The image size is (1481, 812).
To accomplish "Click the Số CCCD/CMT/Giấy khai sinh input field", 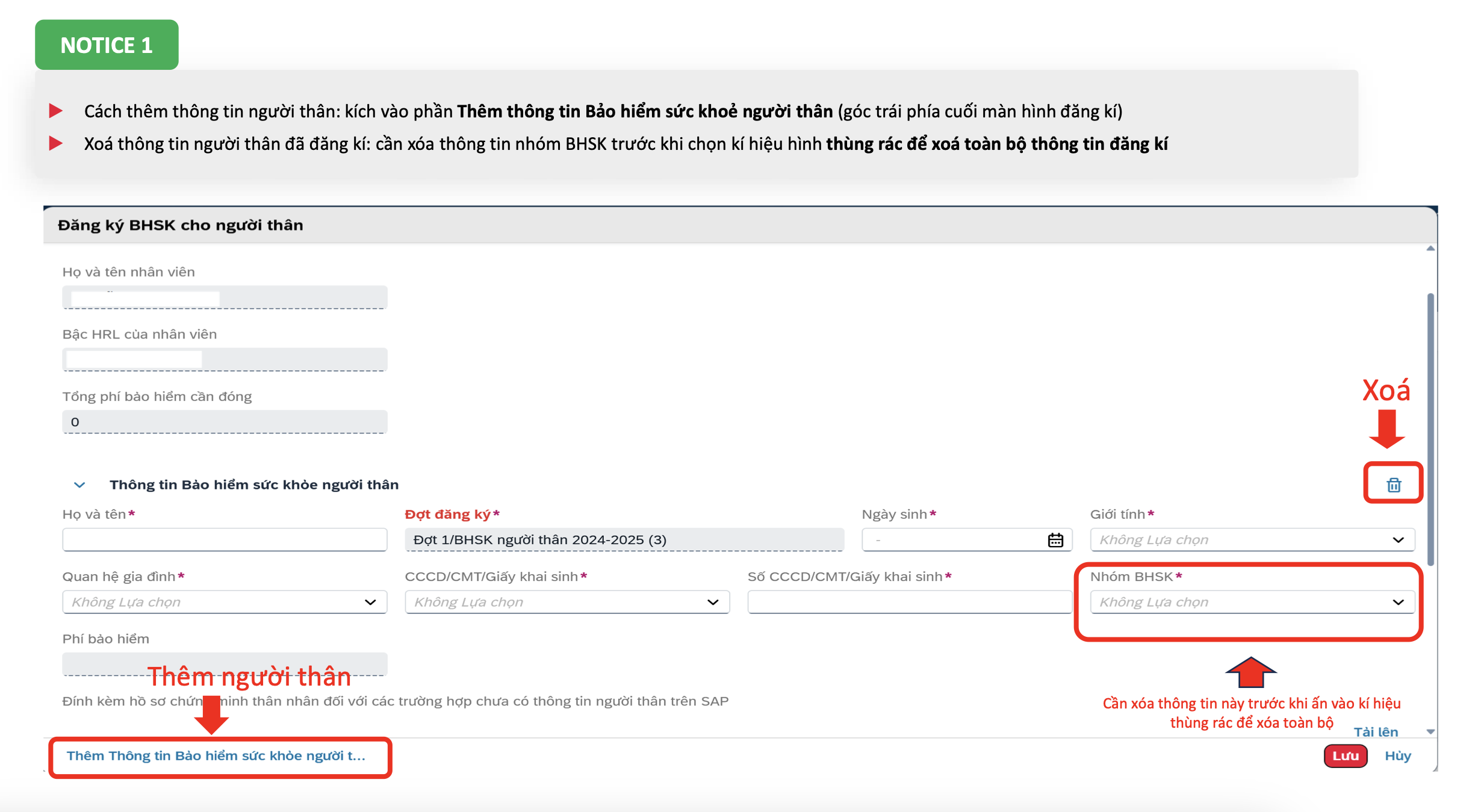I will pos(910,602).
